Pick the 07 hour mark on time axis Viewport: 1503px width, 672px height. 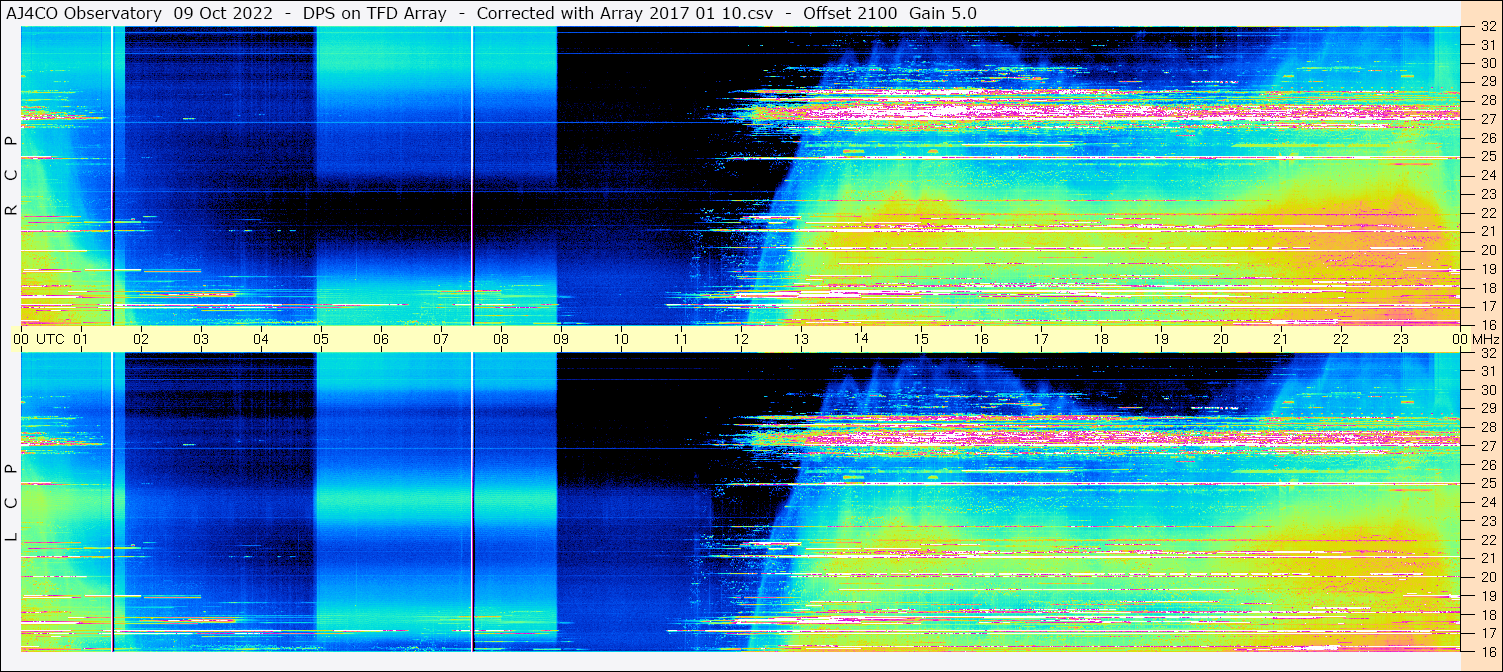(441, 339)
